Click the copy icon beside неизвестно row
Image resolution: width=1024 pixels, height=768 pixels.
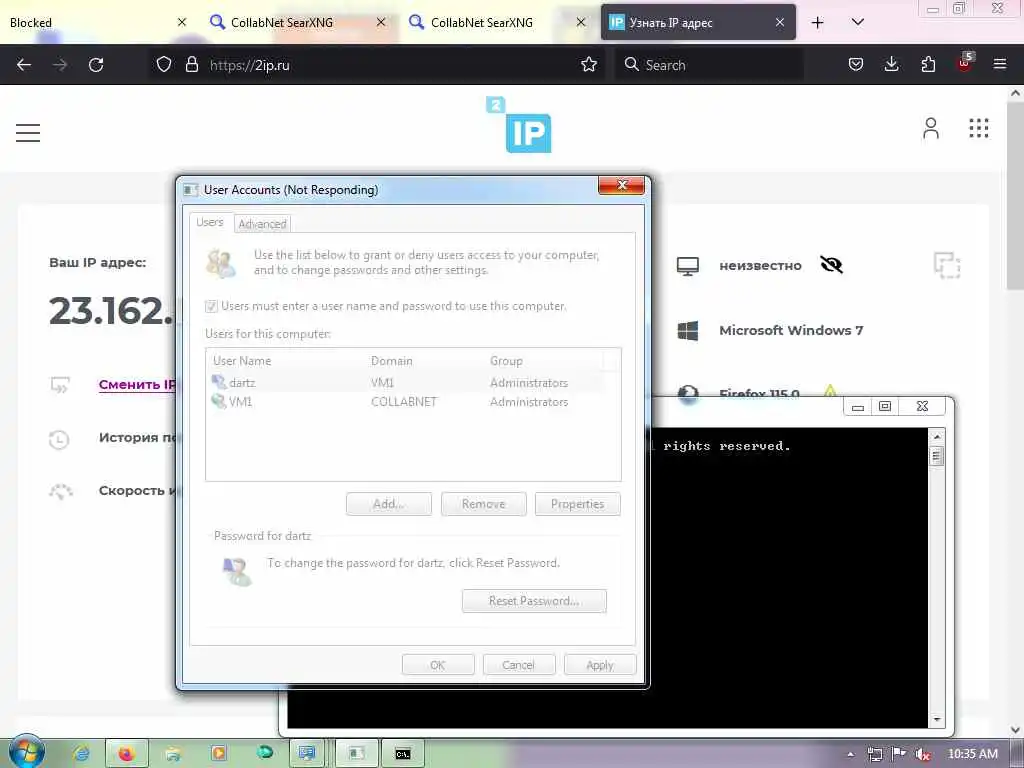pyautogui.click(x=947, y=265)
